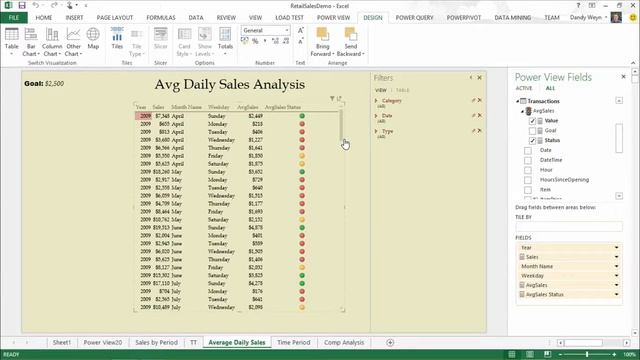Show ACTIVE fields list
640x360 pixels.
(x=524, y=88)
